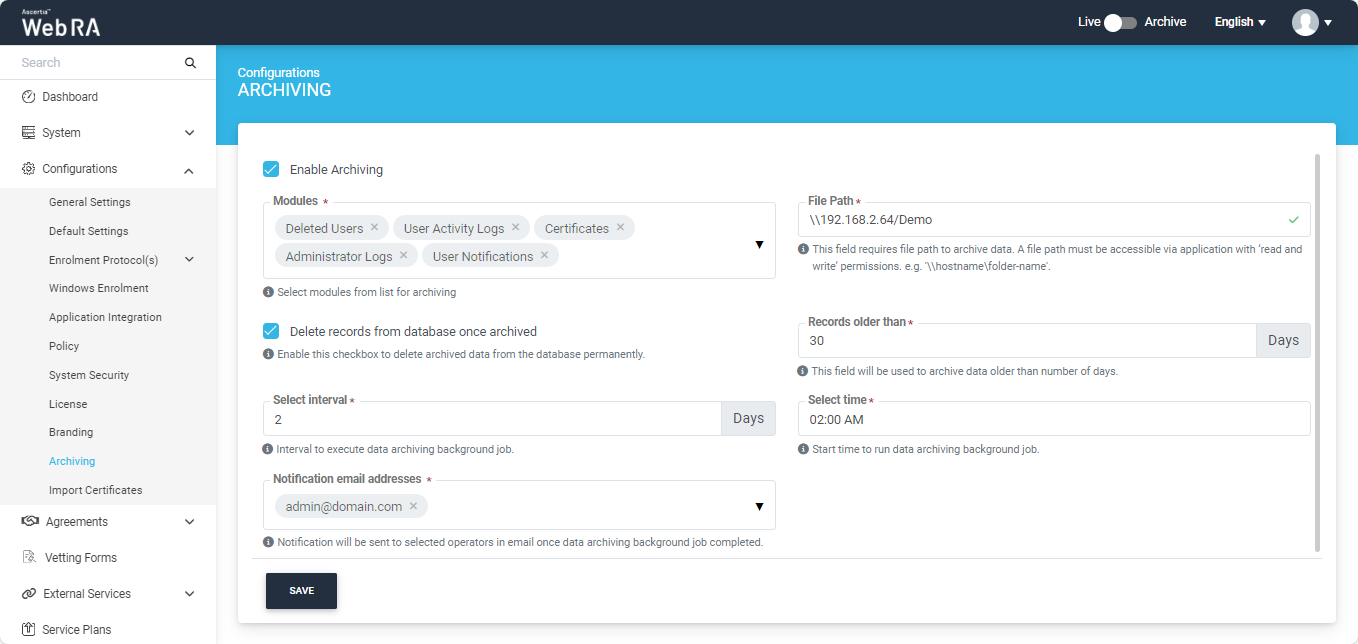Open General Settings in the sidebar
The image size is (1358, 644).
[x=90, y=202]
